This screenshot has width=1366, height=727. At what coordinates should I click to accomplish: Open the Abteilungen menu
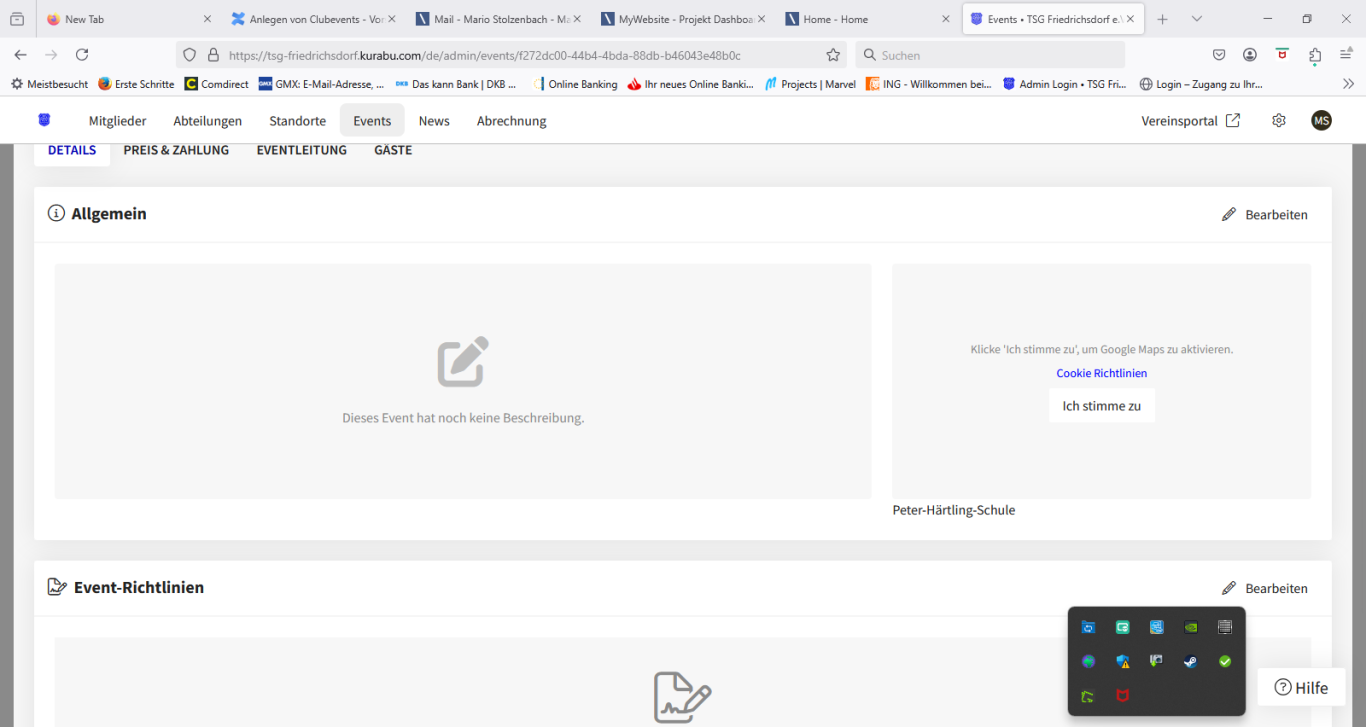coord(207,120)
